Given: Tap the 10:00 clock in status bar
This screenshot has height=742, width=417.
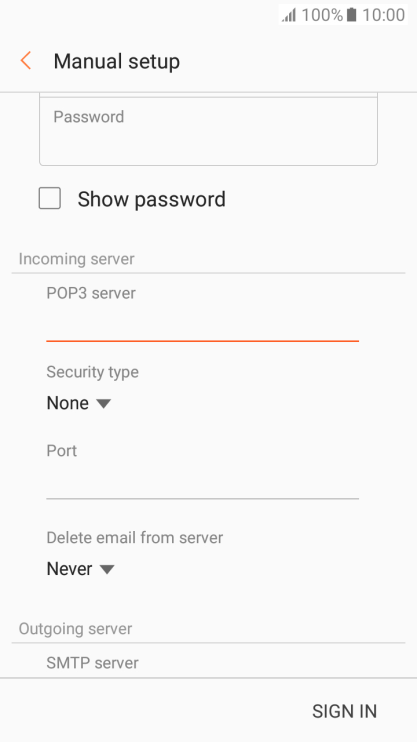Looking at the screenshot, I should (383, 15).
